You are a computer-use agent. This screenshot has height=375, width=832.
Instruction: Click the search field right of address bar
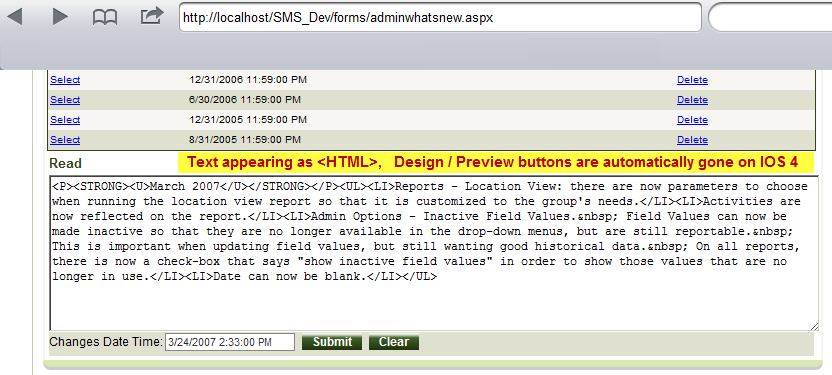tap(770, 18)
